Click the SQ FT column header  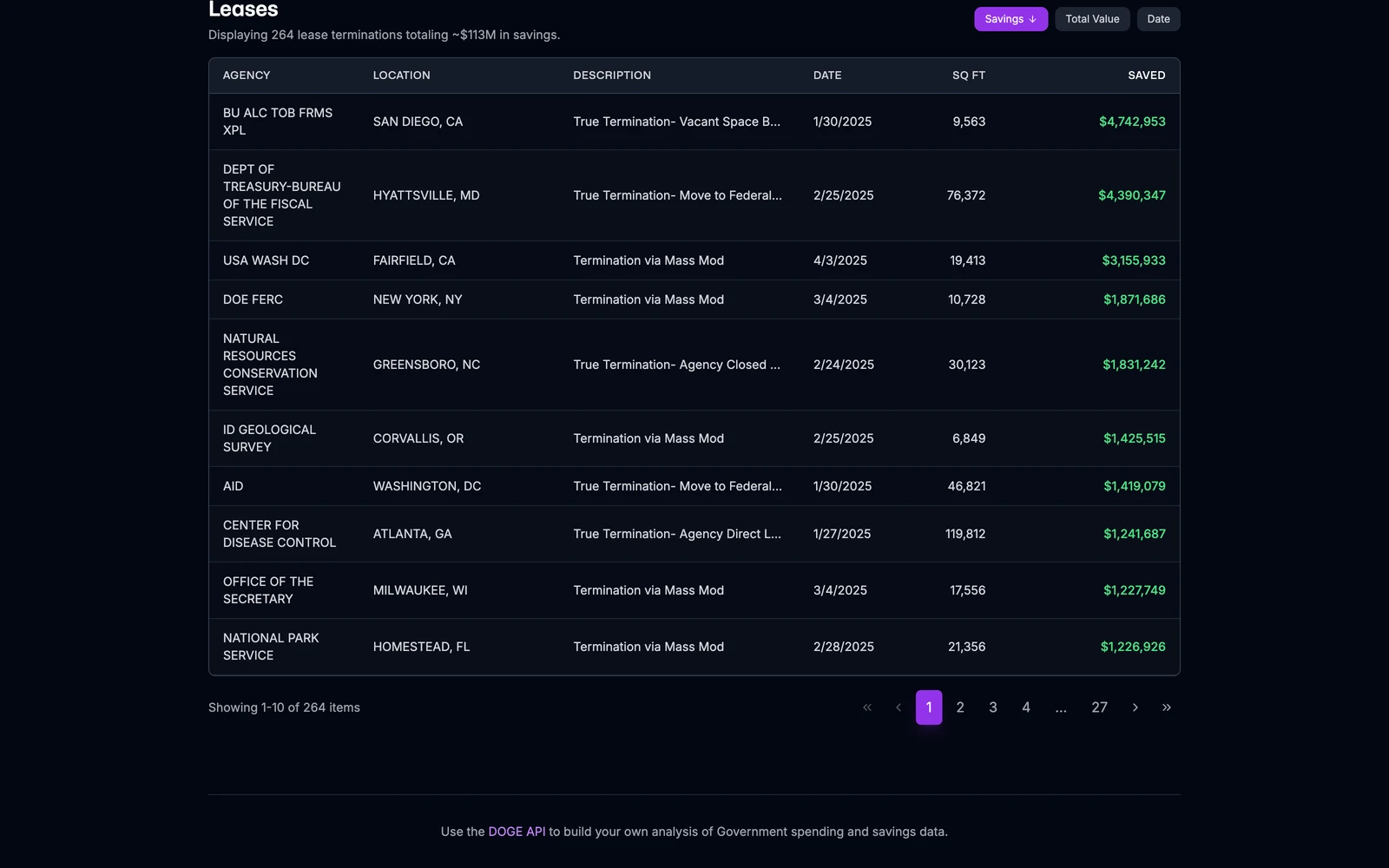969,76
